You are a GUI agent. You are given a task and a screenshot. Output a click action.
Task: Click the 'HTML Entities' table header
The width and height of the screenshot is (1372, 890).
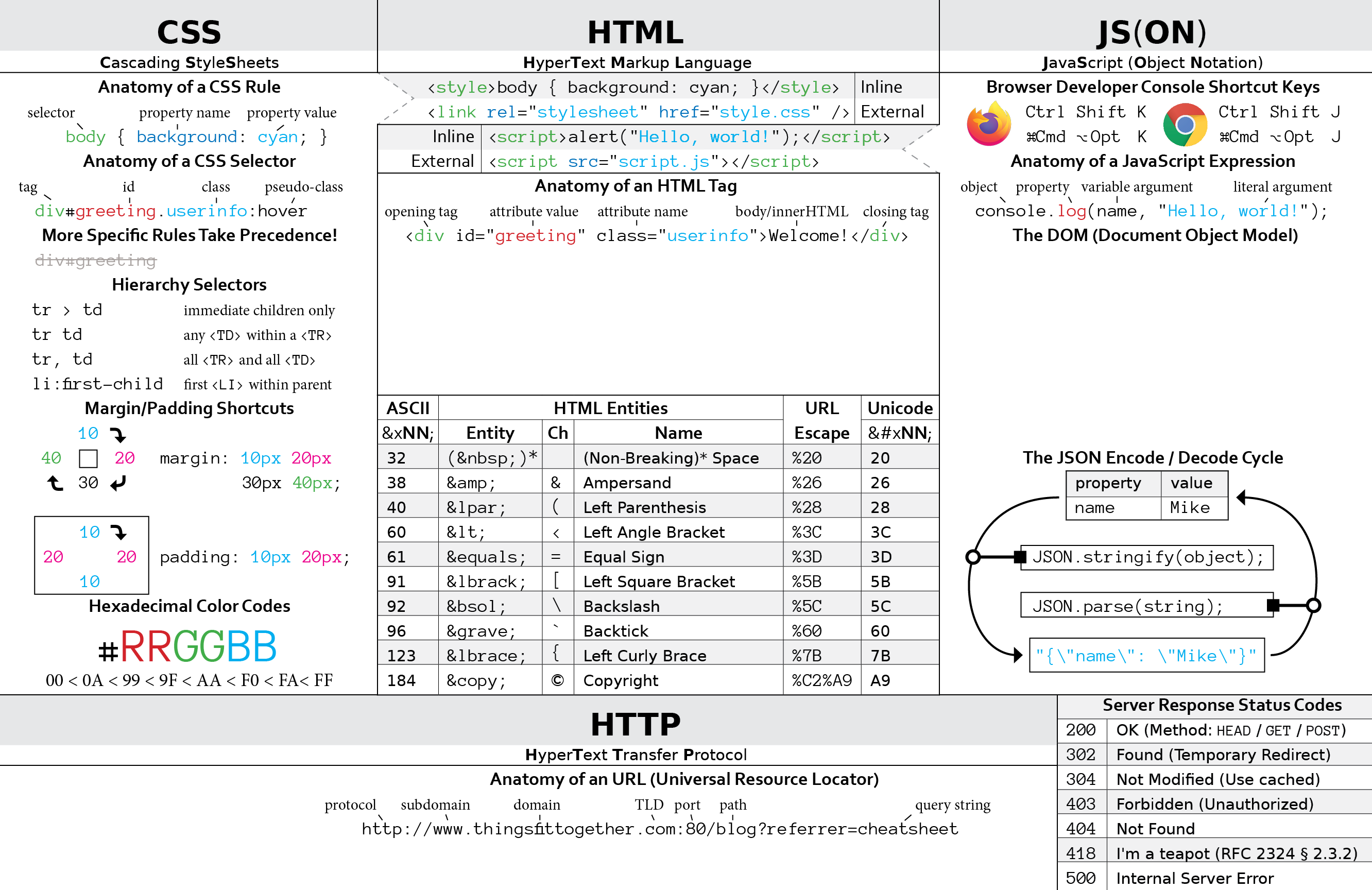pos(610,408)
